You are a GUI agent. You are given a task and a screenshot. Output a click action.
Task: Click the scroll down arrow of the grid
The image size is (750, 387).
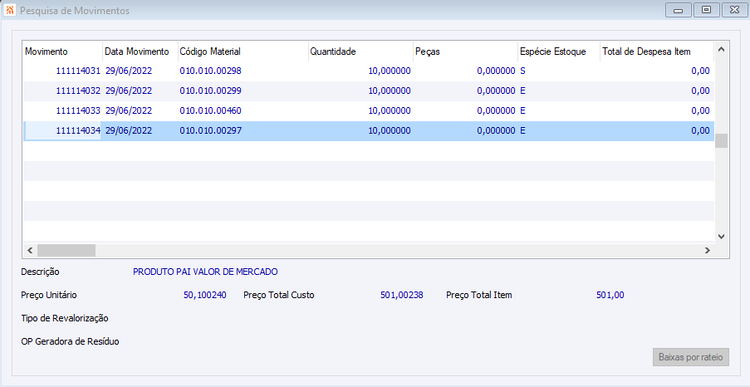pos(721,236)
